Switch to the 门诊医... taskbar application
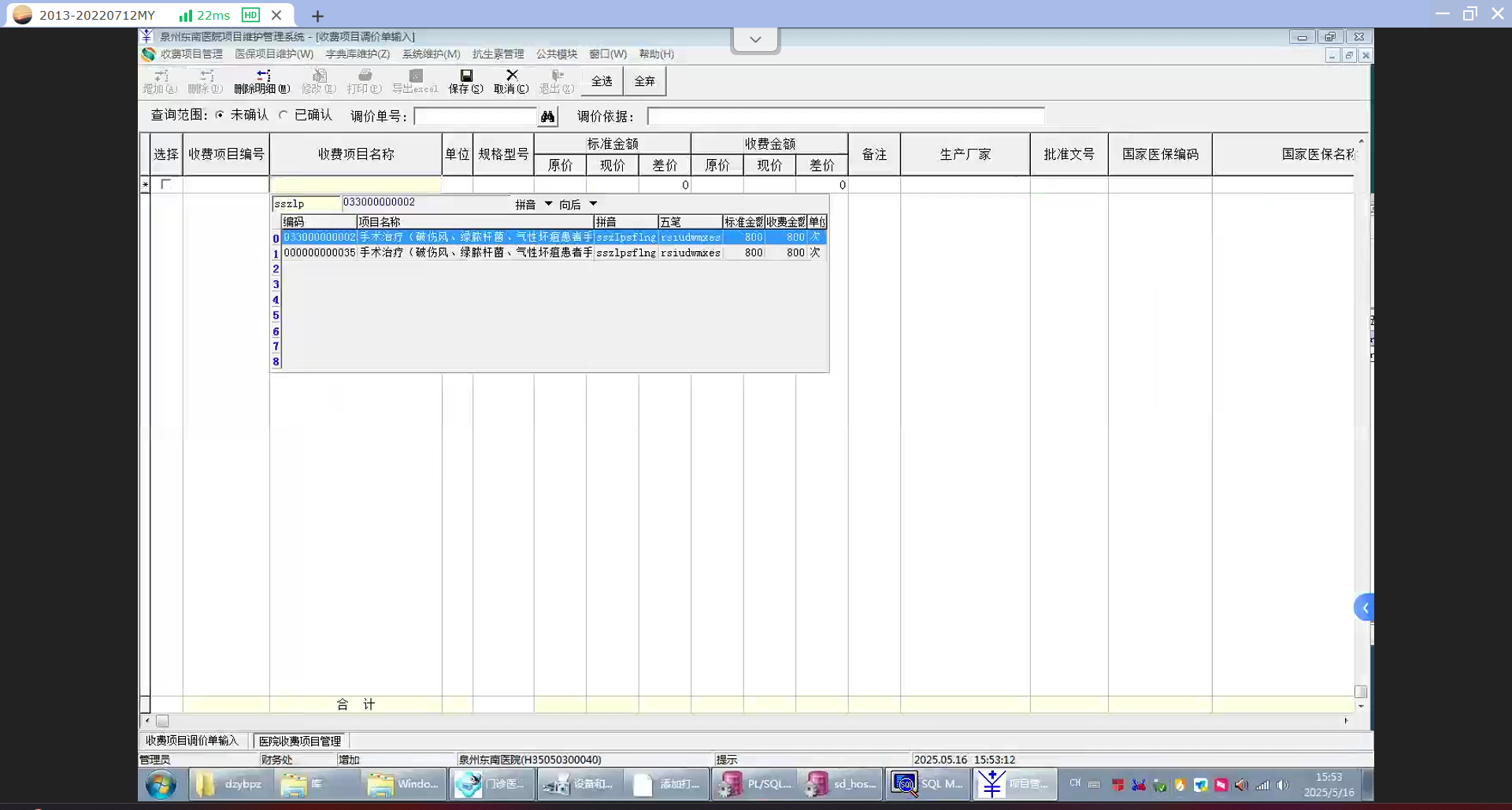Viewport: 1512px width, 810px height. (492, 784)
